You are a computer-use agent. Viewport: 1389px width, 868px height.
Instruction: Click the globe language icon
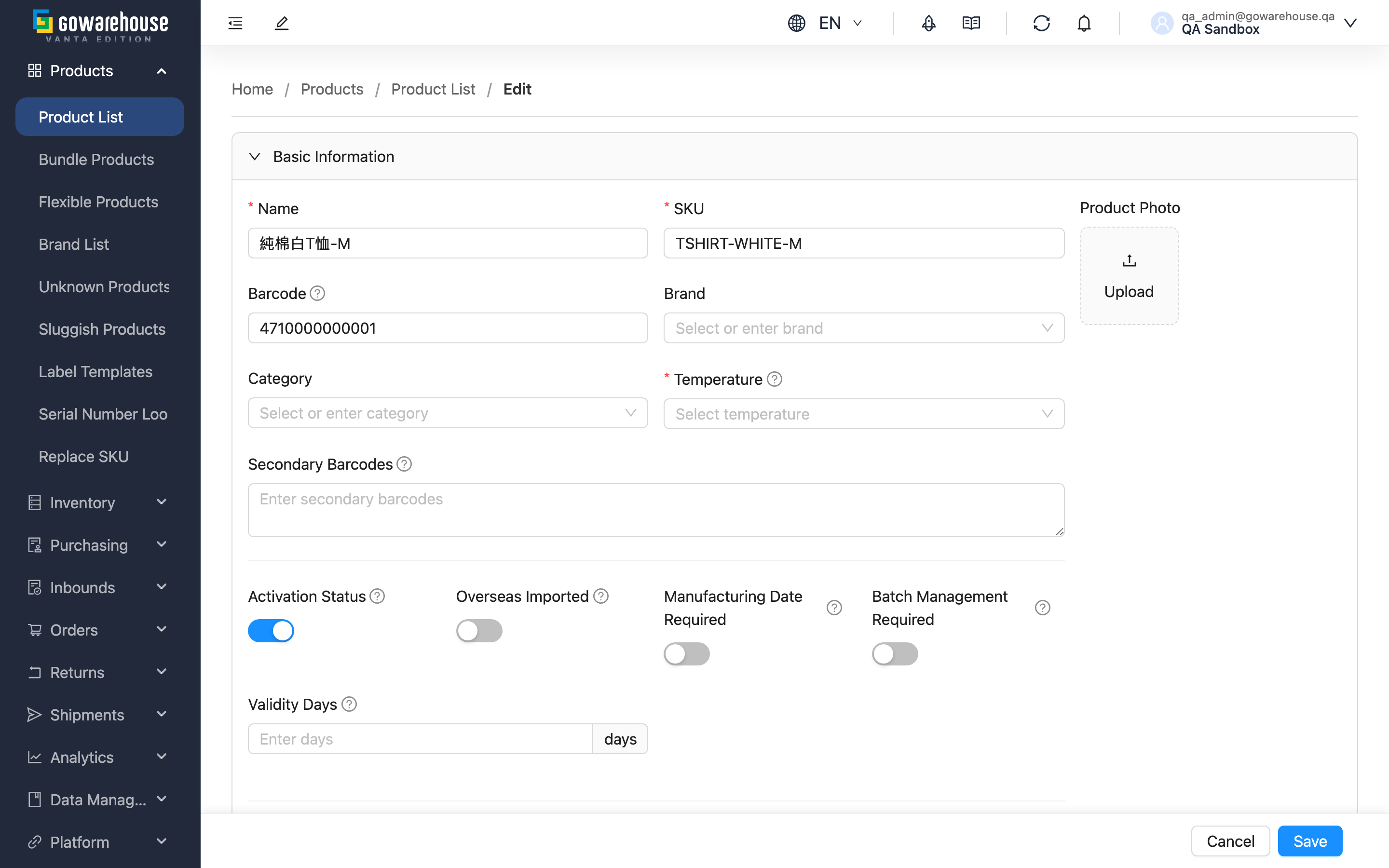pos(797,23)
